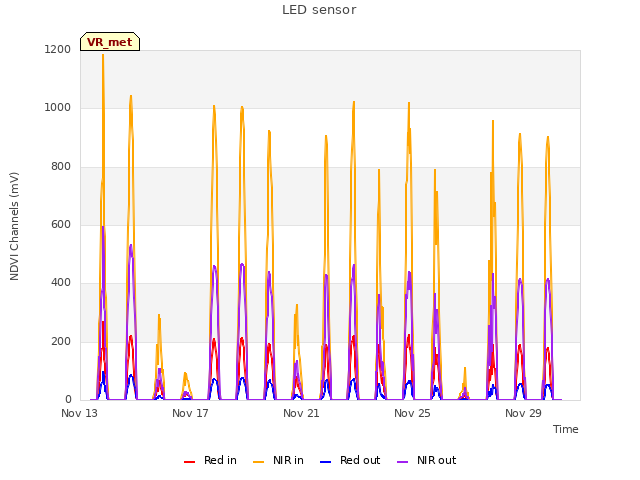
Task: Click the 400 y-axis tick label
Action: [x=61, y=282]
